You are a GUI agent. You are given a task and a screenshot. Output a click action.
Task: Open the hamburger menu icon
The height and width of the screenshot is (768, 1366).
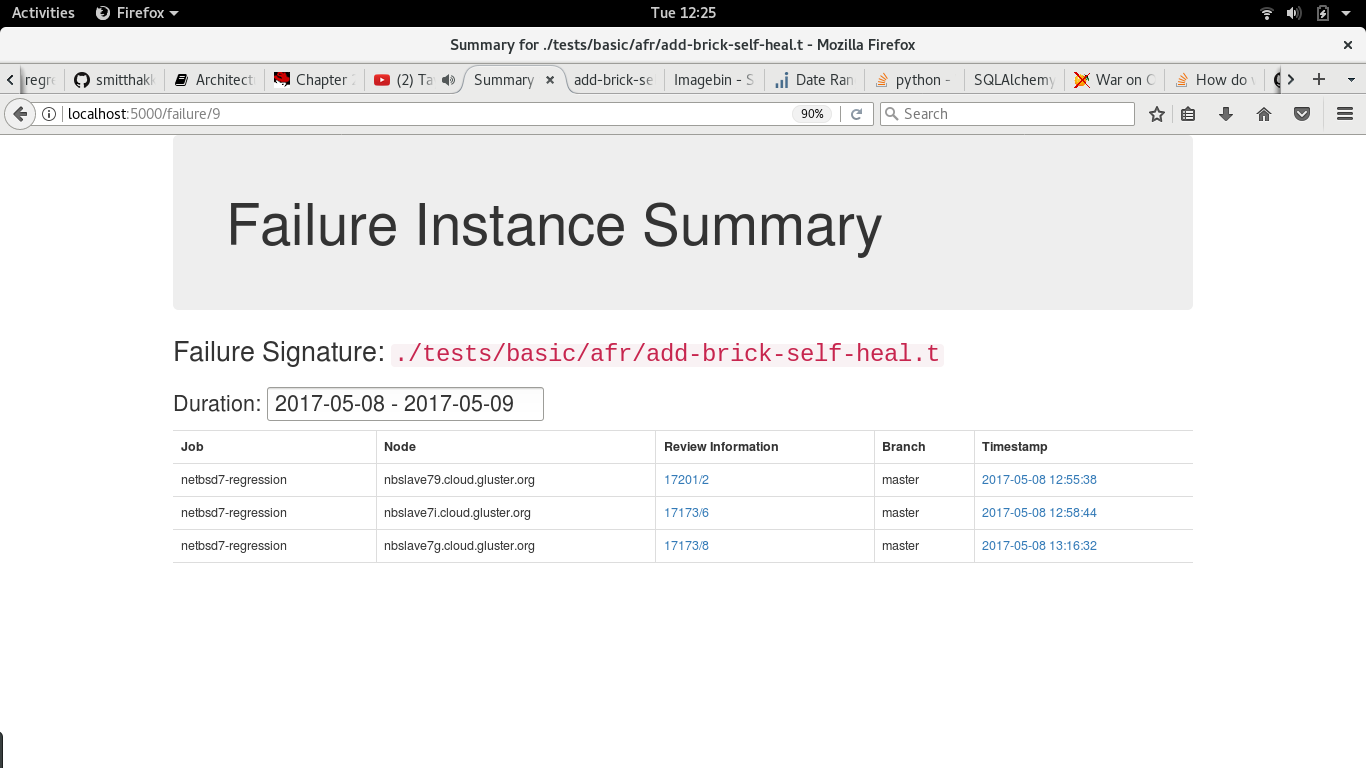pos(1345,114)
